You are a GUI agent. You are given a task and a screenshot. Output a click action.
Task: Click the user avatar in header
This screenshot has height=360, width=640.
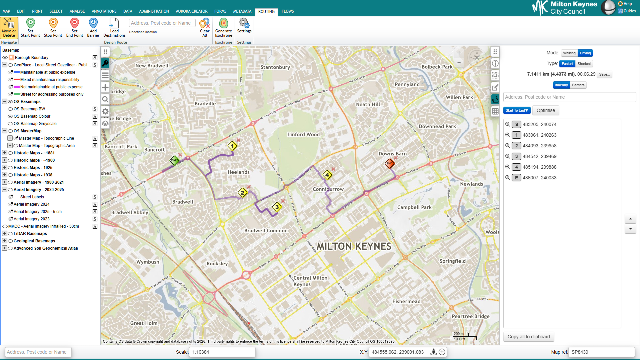pos(608,7)
